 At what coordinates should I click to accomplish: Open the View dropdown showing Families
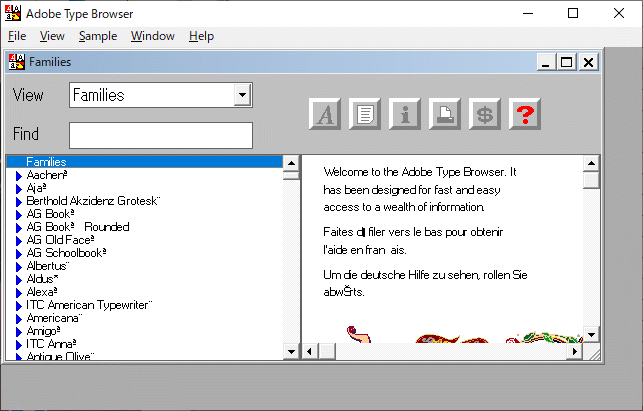[242, 95]
